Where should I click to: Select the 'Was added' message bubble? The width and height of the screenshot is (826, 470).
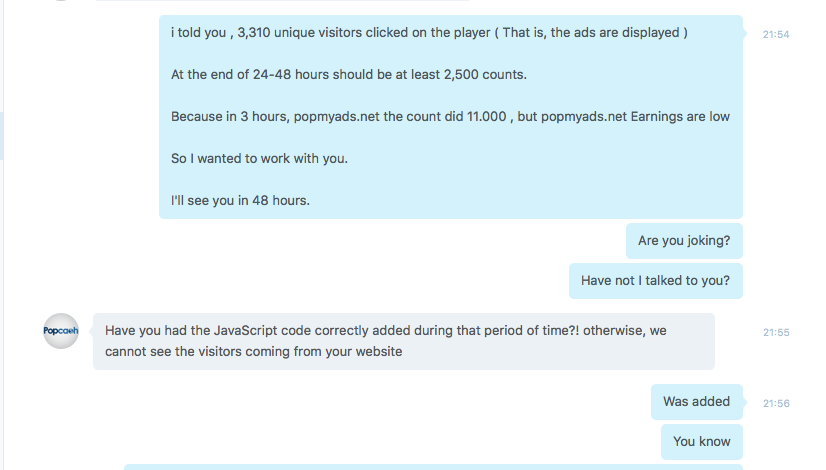click(x=697, y=402)
